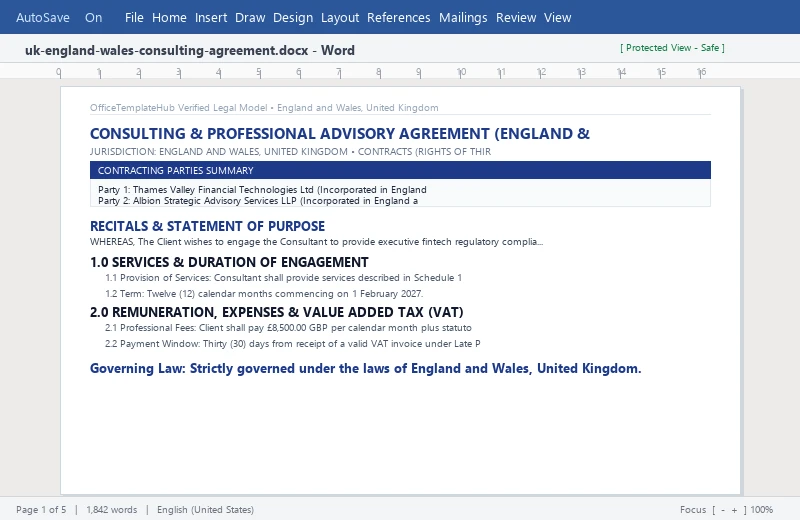Click the Governing Law statement
The height and width of the screenshot is (520, 800).
point(365,368)
